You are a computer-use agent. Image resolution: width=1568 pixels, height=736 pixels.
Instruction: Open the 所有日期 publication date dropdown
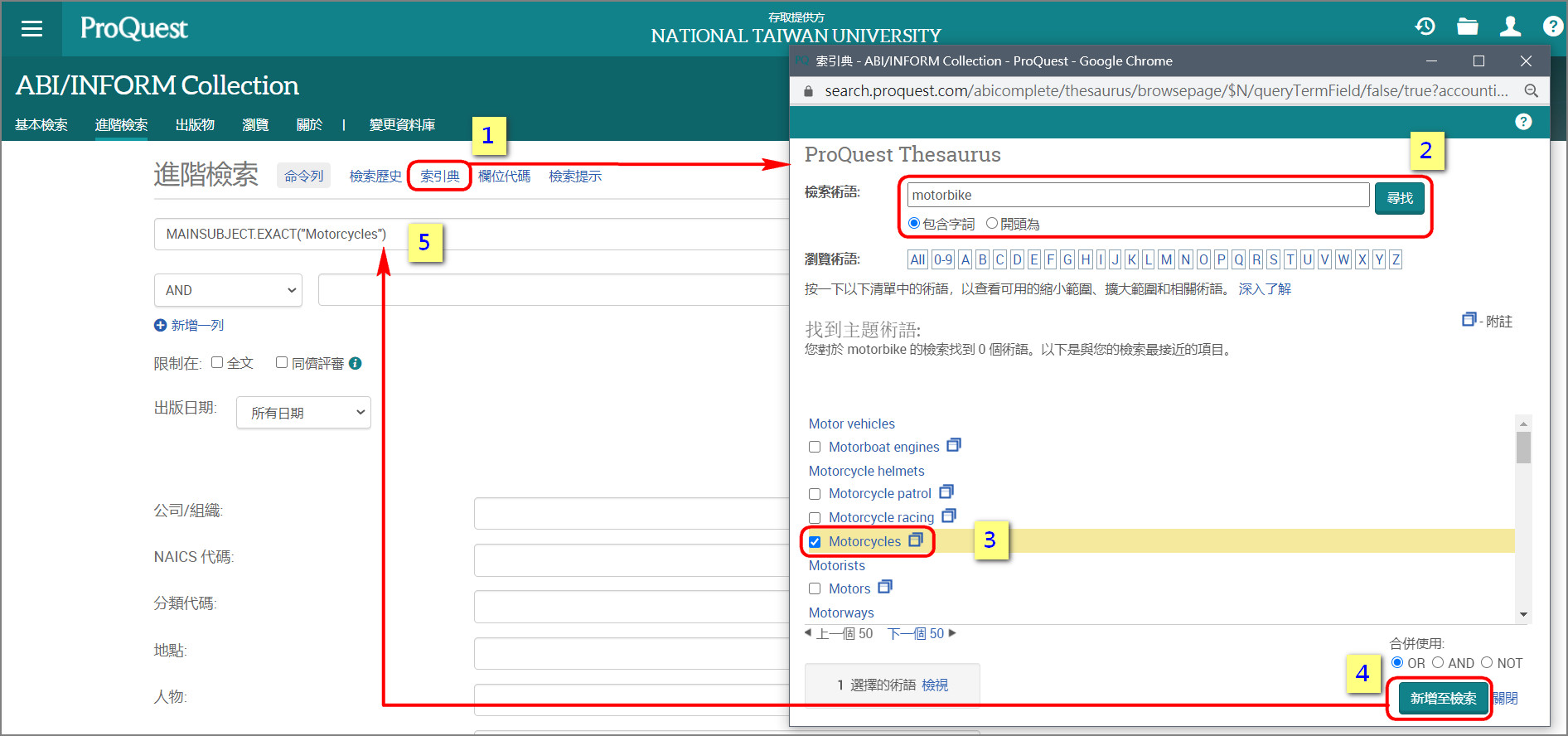tap(303, 413)
